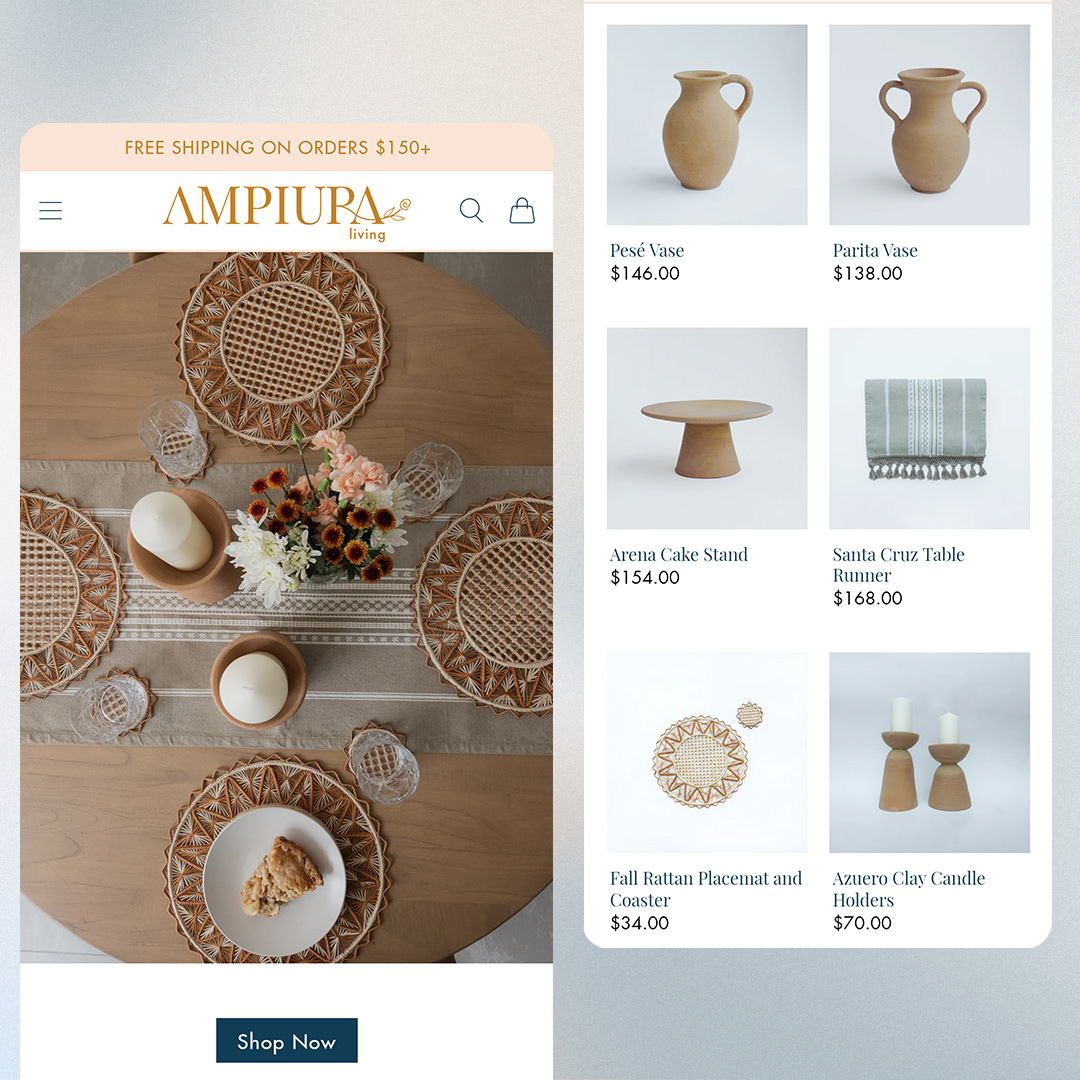Click the $168.00 price of table runner
This screenshot has width=1080, height=1080.
point(867,598)
